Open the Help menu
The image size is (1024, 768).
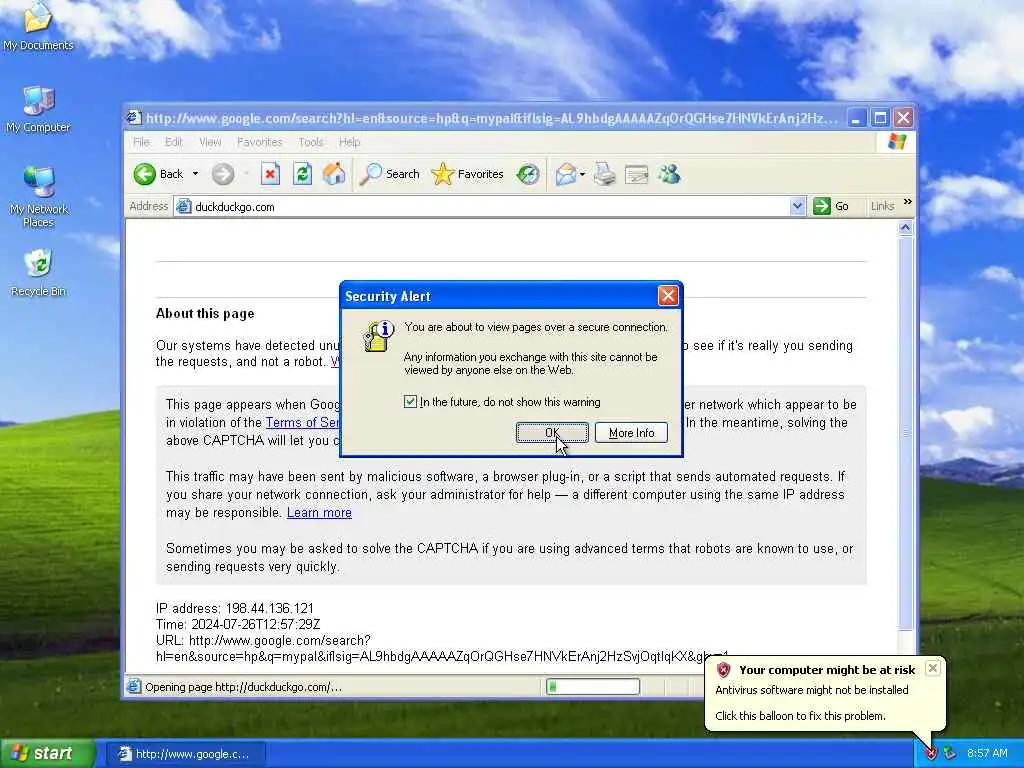(x=349, y=142)
